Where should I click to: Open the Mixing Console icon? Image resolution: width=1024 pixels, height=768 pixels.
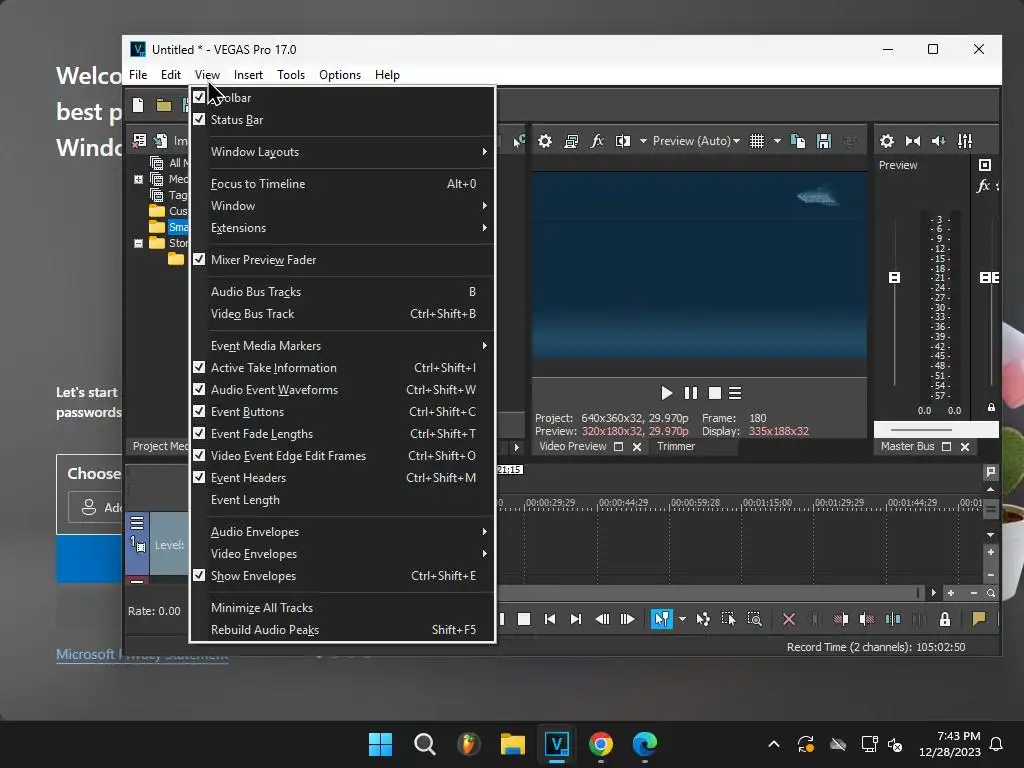pyautogui.click(x=965, y=141)
